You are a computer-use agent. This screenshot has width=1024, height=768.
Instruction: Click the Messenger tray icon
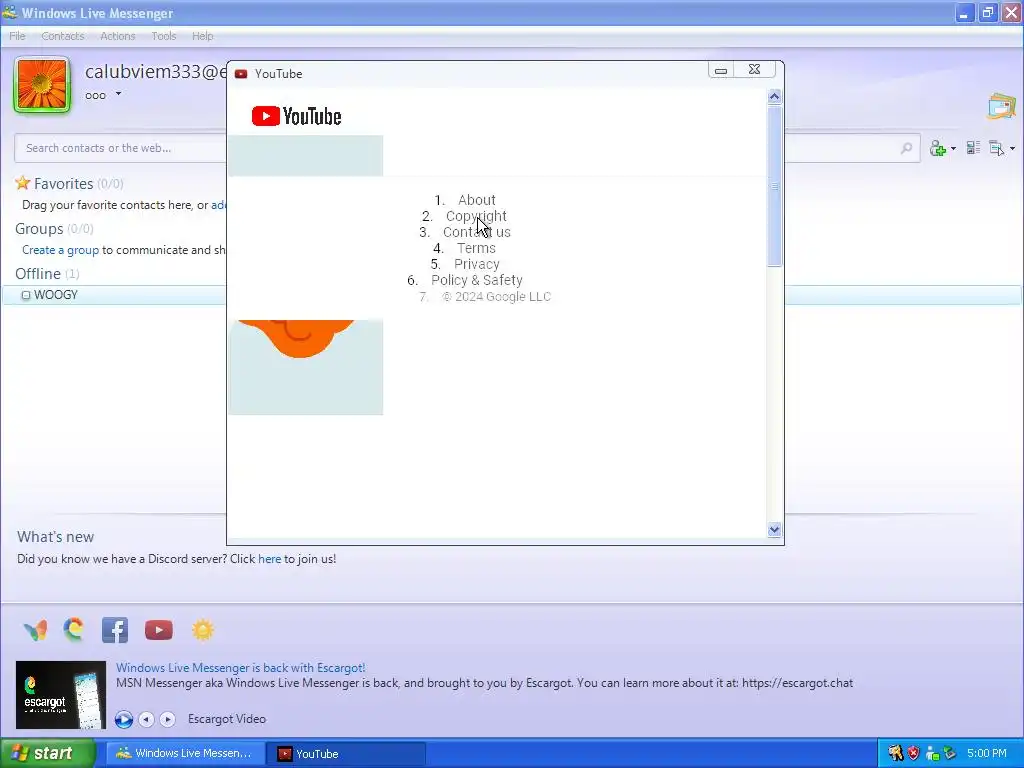pos(932,754)
